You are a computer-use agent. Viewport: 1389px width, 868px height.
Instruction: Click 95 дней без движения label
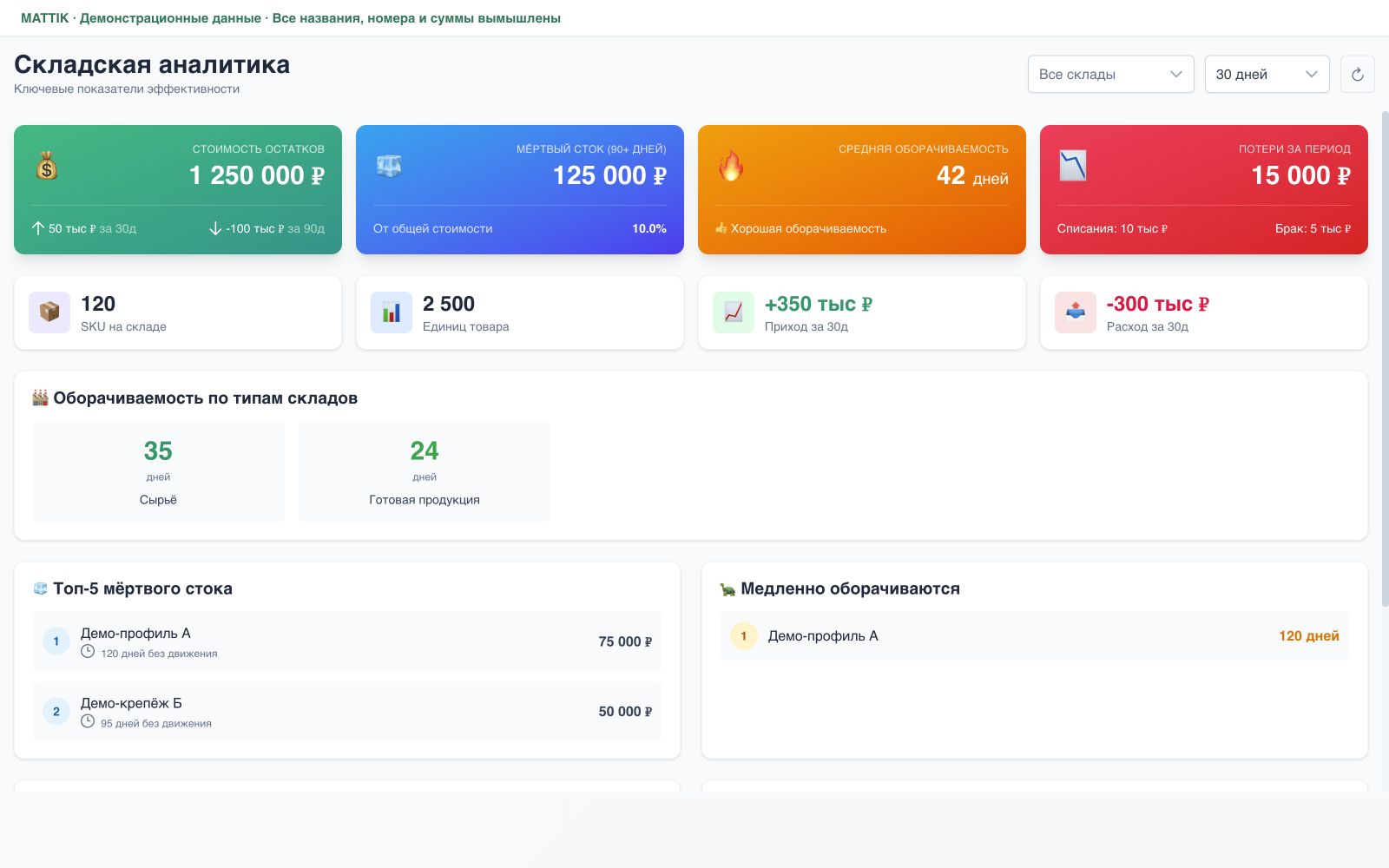(156, 723)
